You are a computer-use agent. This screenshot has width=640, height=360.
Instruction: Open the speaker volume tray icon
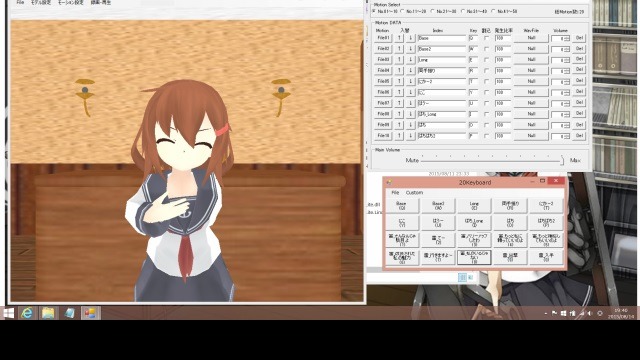[590, 313]
